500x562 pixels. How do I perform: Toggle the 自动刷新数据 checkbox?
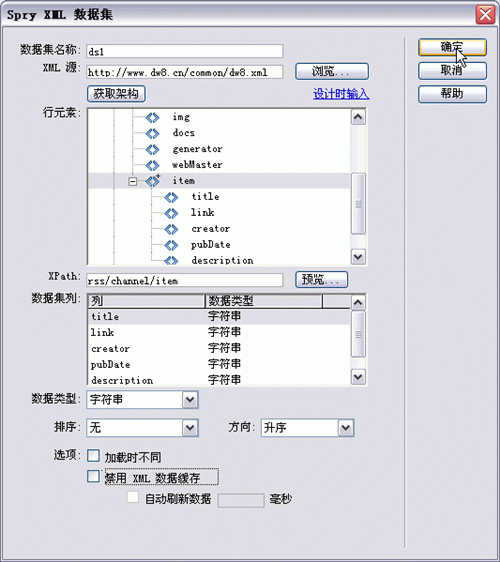pyautogui.click(x=133, y=497)
